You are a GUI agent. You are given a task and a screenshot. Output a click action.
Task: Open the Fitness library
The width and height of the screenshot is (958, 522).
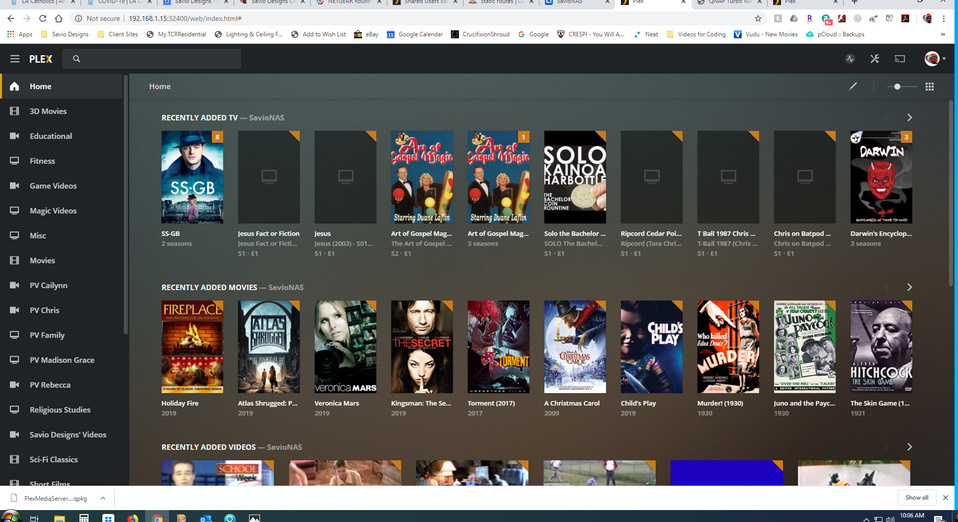[x=61, y=161]
